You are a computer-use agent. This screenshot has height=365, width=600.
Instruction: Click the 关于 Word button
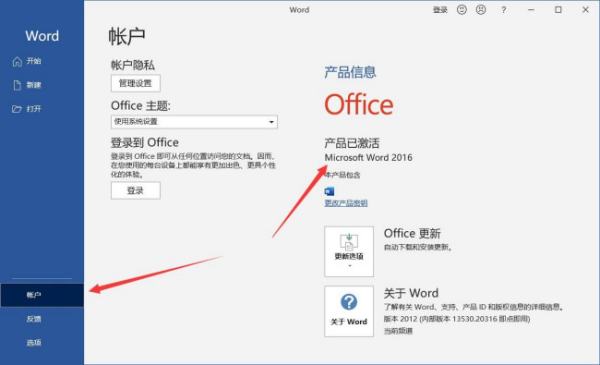[349, 311]
